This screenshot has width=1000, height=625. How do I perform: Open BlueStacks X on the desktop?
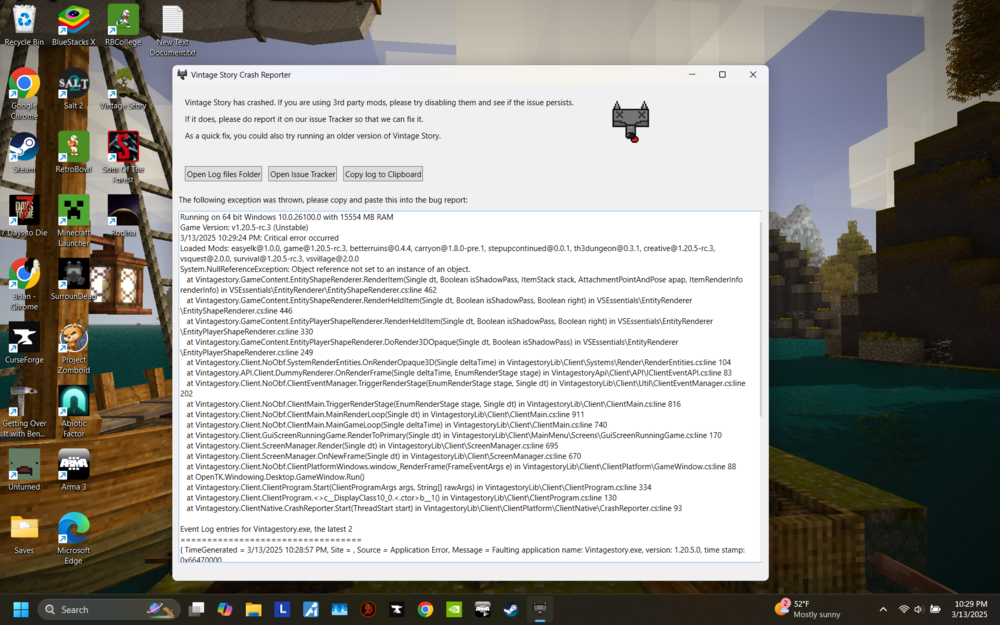(x=73, y=20)
